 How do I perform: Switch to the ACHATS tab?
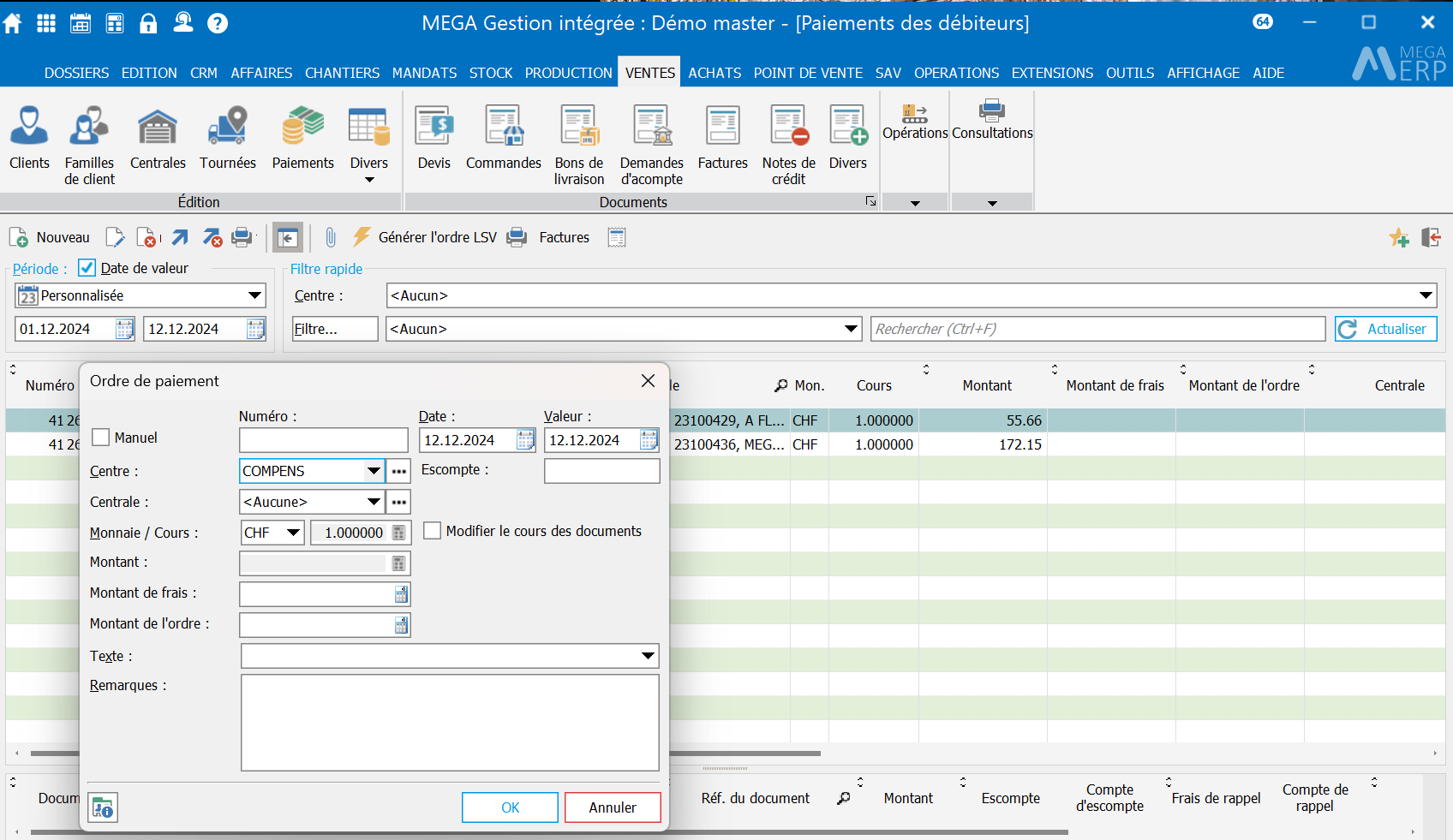click(715, 73)
